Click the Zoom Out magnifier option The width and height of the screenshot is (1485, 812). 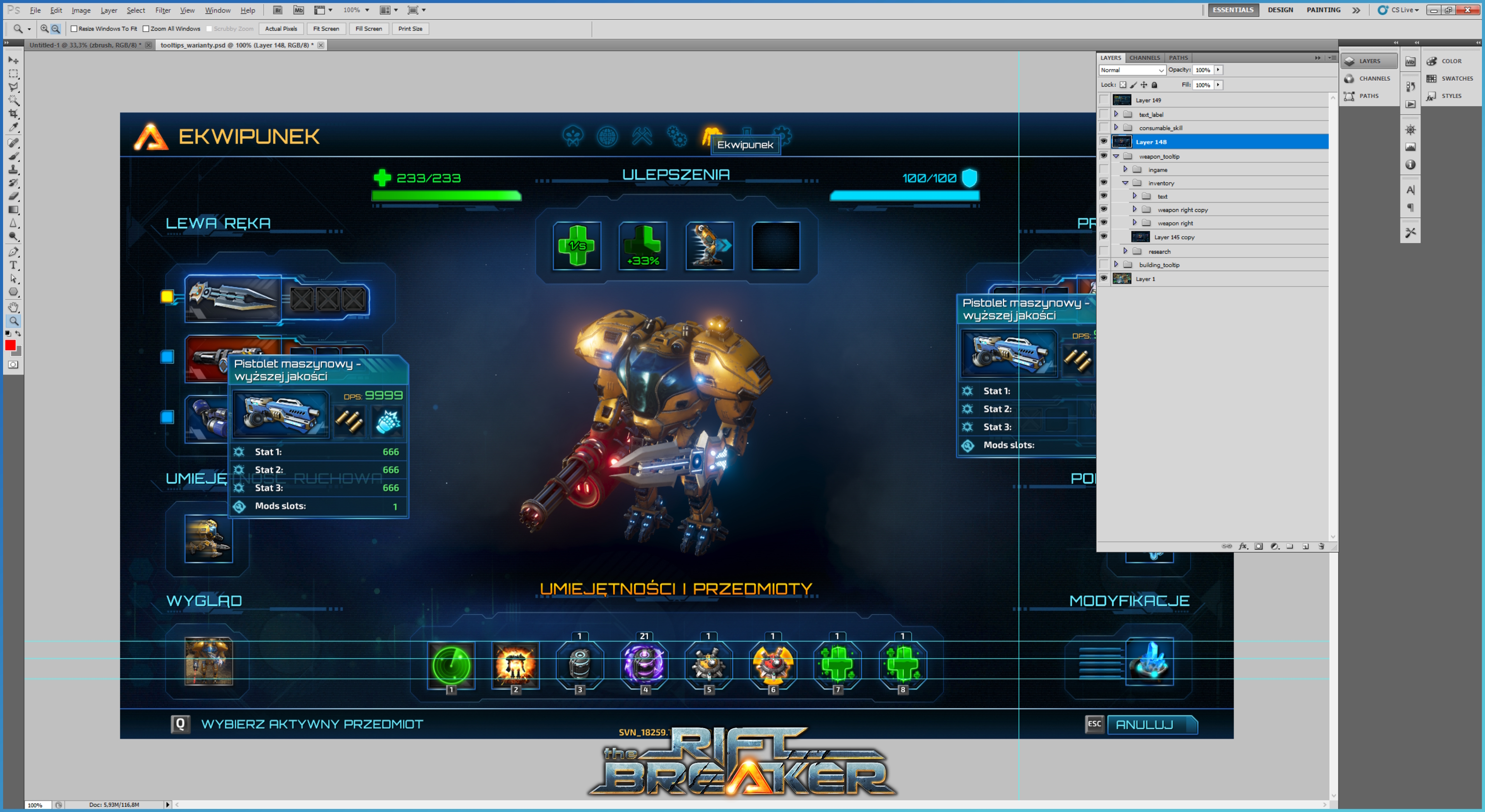55,28
